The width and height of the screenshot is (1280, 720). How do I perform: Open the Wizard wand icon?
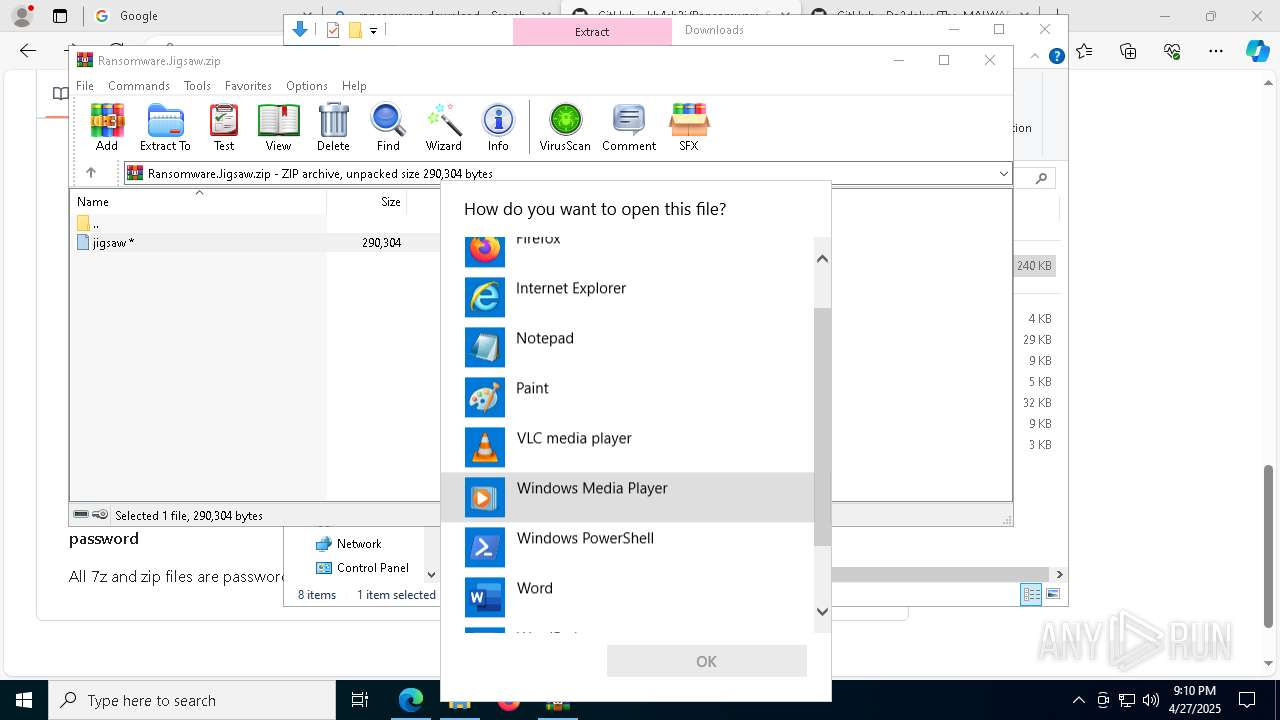pos(443,127)
